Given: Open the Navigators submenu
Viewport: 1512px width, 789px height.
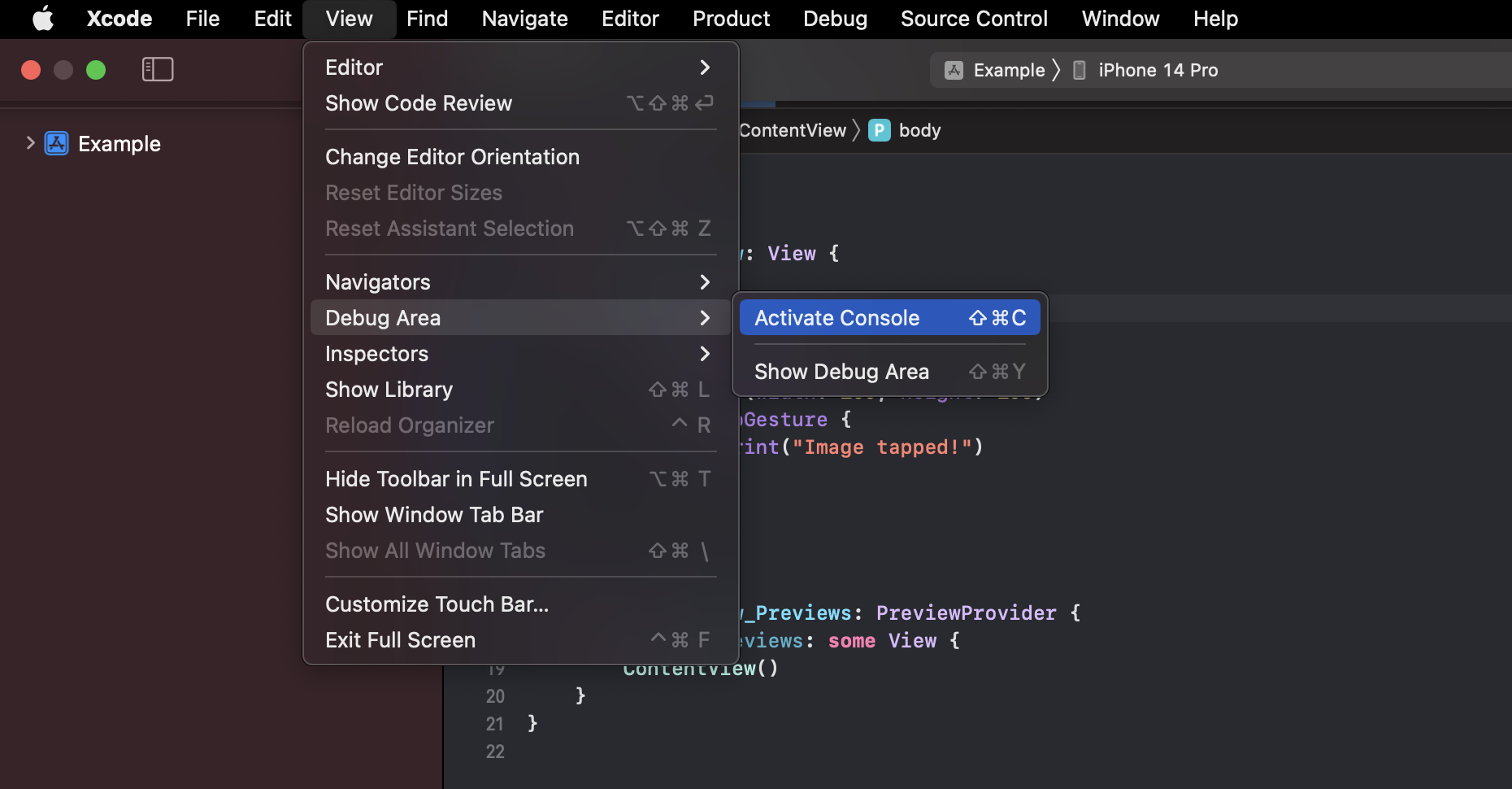Looking at the screenshot, I should click(x=519, y=282).
